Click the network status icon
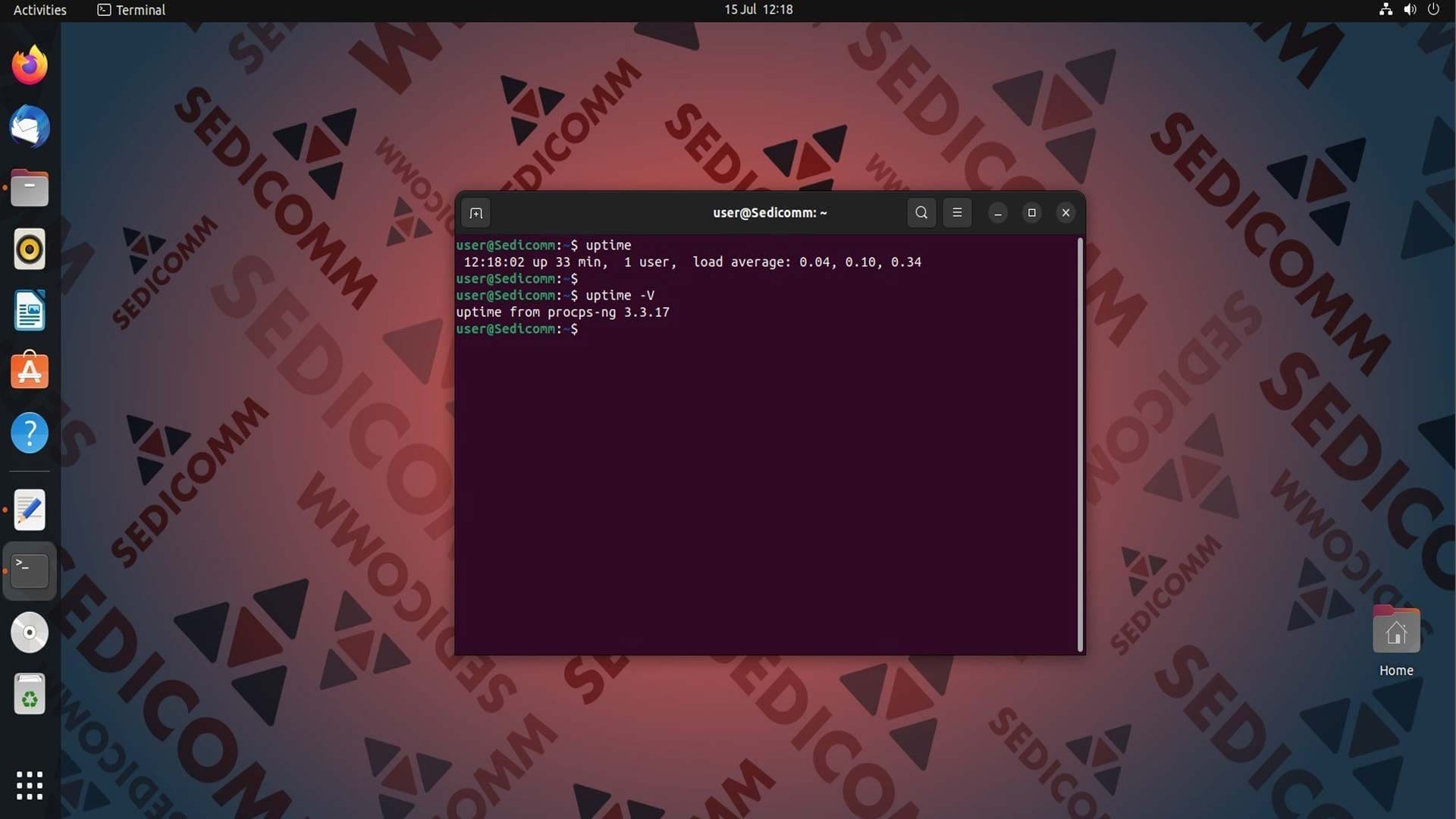Image resolution: width=1456 pixels, height=819 pixels. pos(1385,10)
